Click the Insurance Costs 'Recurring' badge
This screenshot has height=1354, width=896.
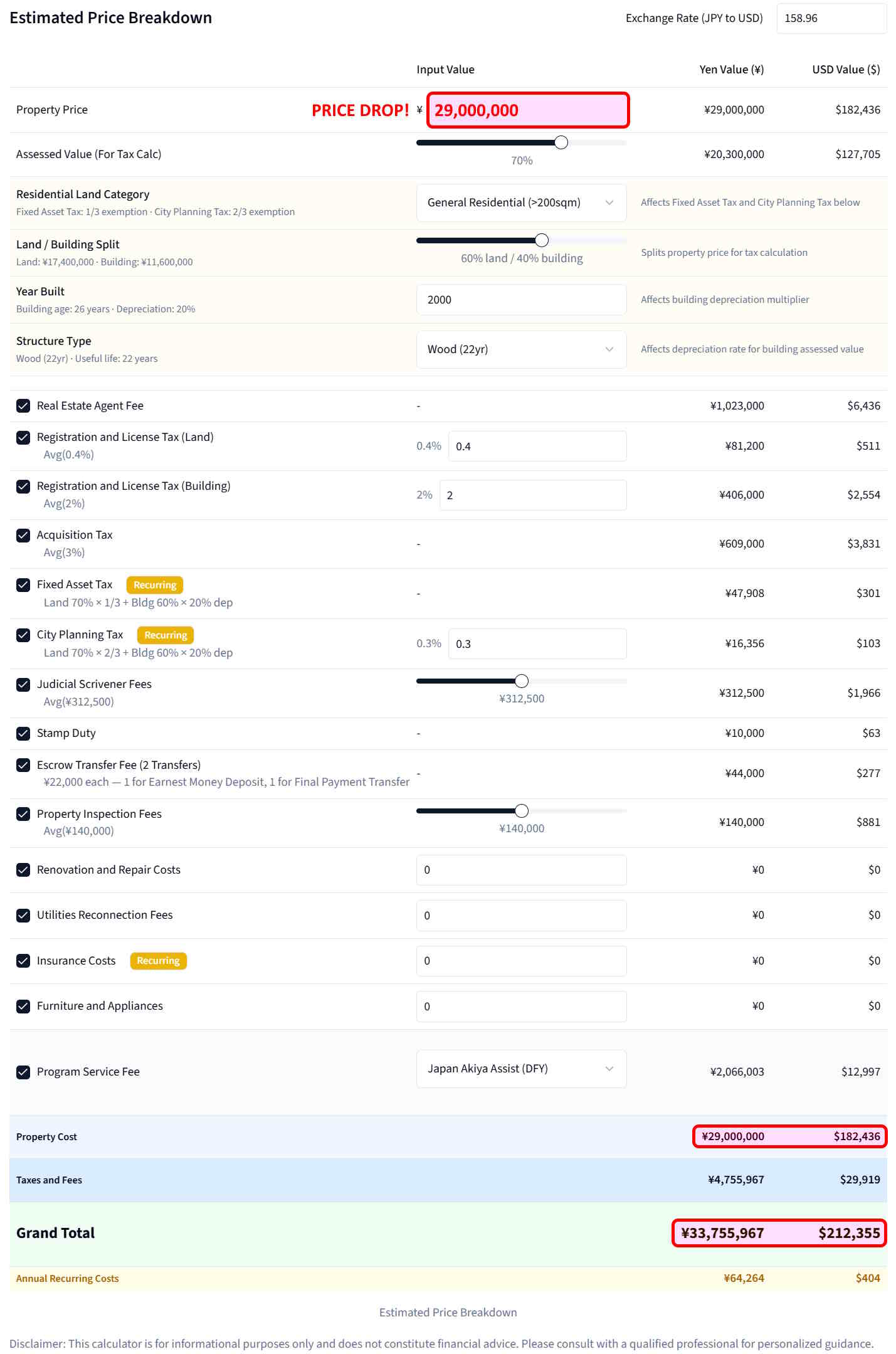[158, 961]
